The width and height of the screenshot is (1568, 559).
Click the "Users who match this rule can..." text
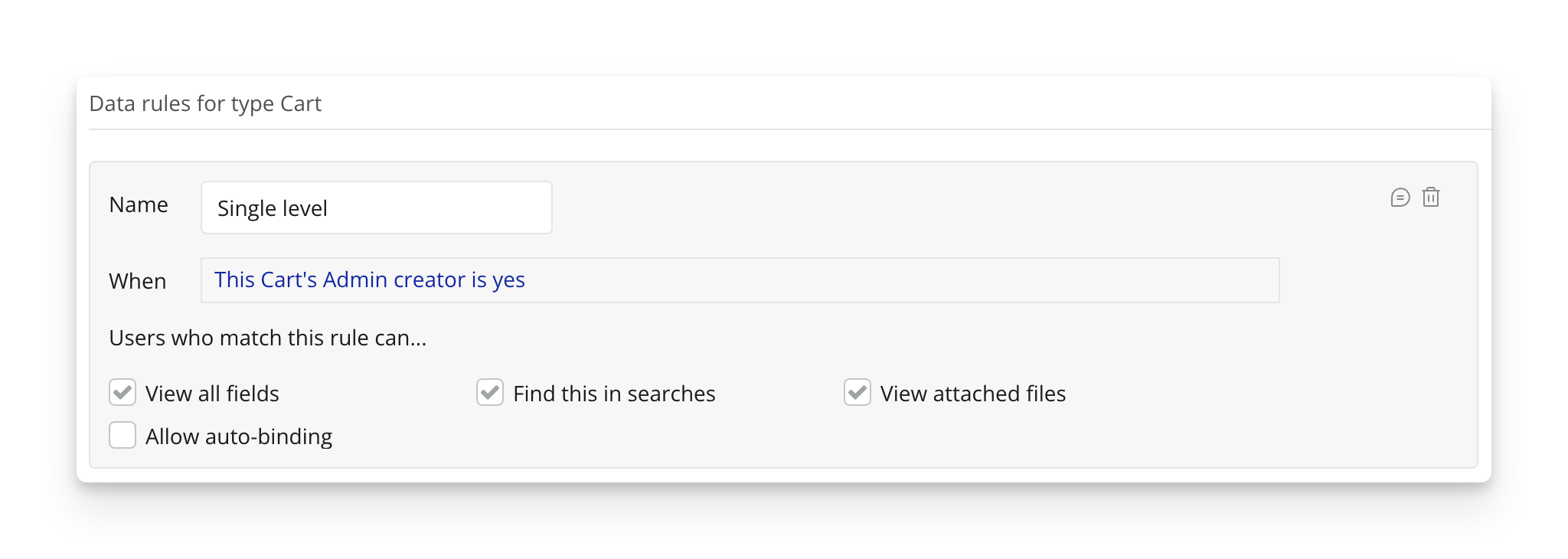(x=268, y=338)
